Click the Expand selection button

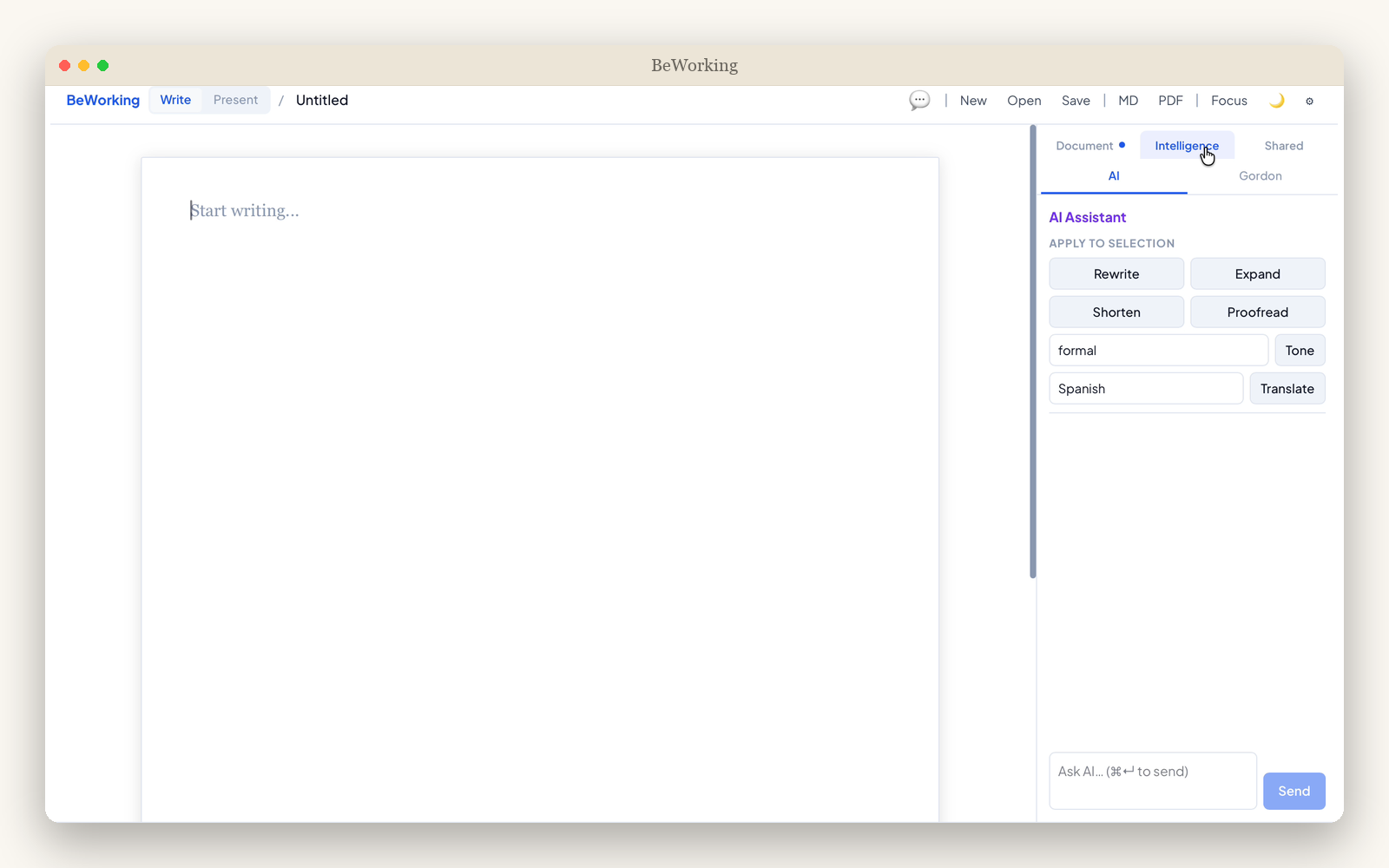1257,274
